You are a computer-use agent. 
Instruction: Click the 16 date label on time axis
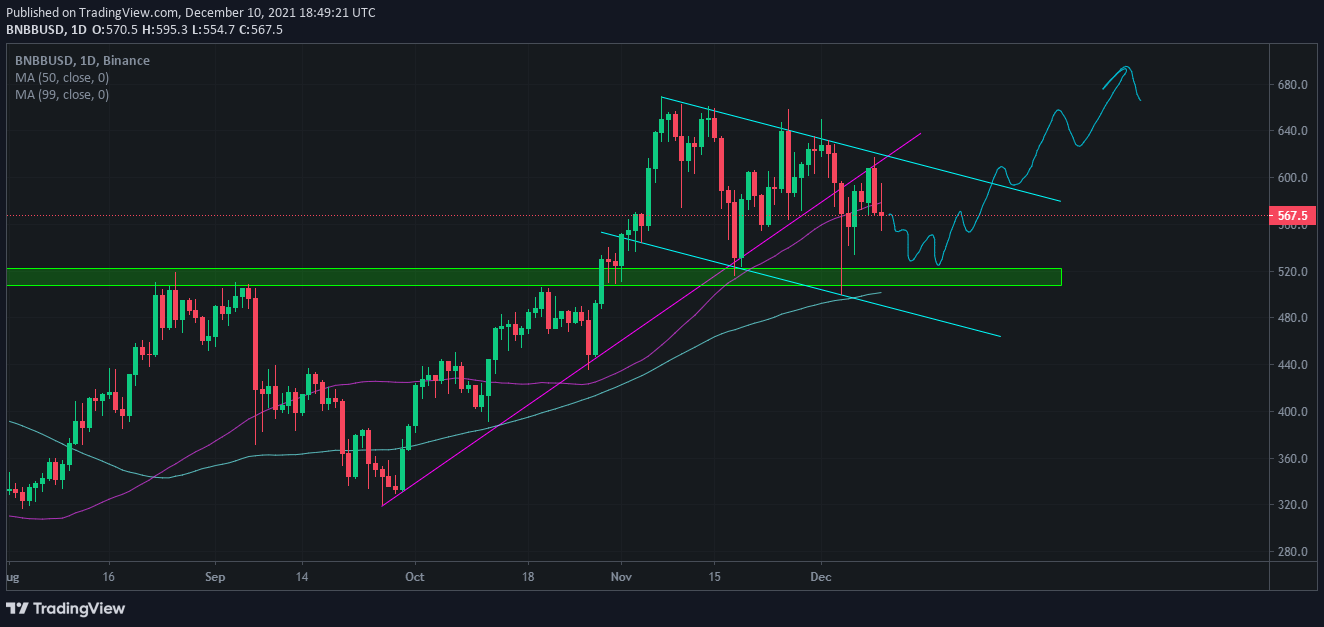[x=108, y=577]
